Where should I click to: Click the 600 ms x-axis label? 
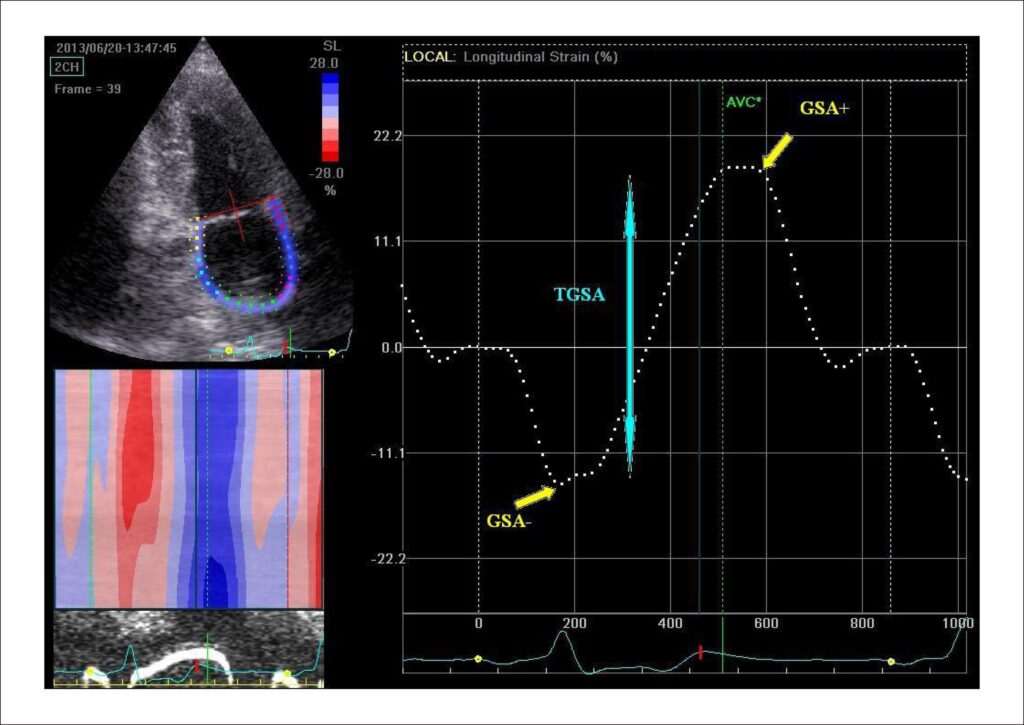[766, 623]
